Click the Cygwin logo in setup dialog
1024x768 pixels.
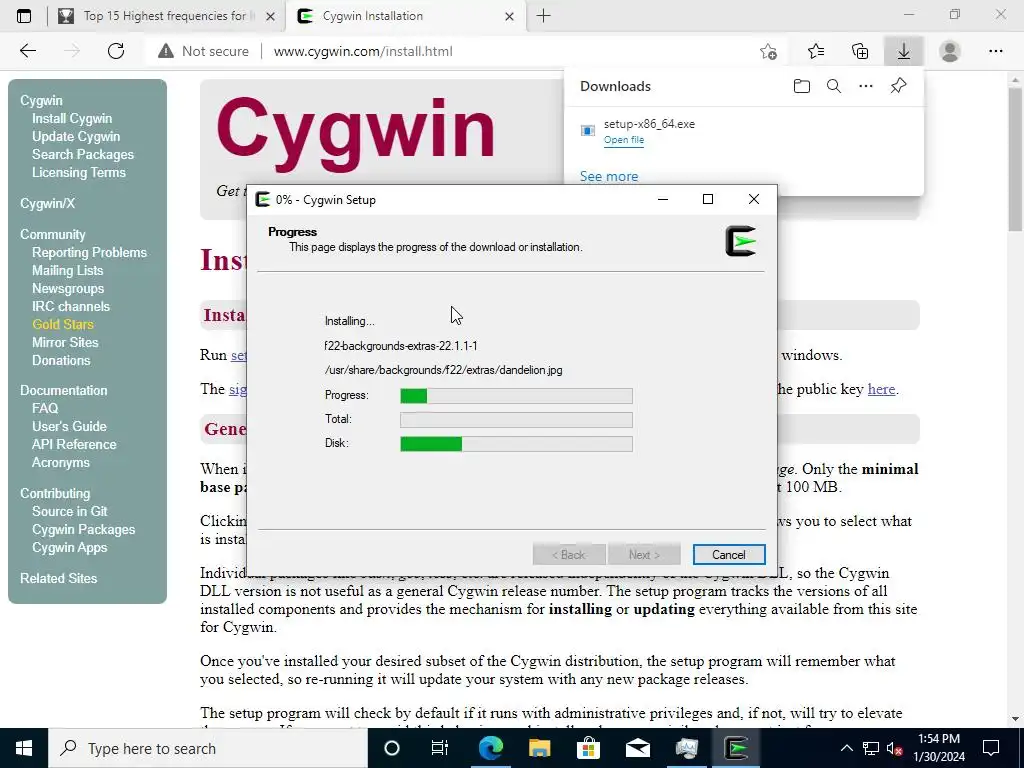pyautogui.click(x=741, y=241)
